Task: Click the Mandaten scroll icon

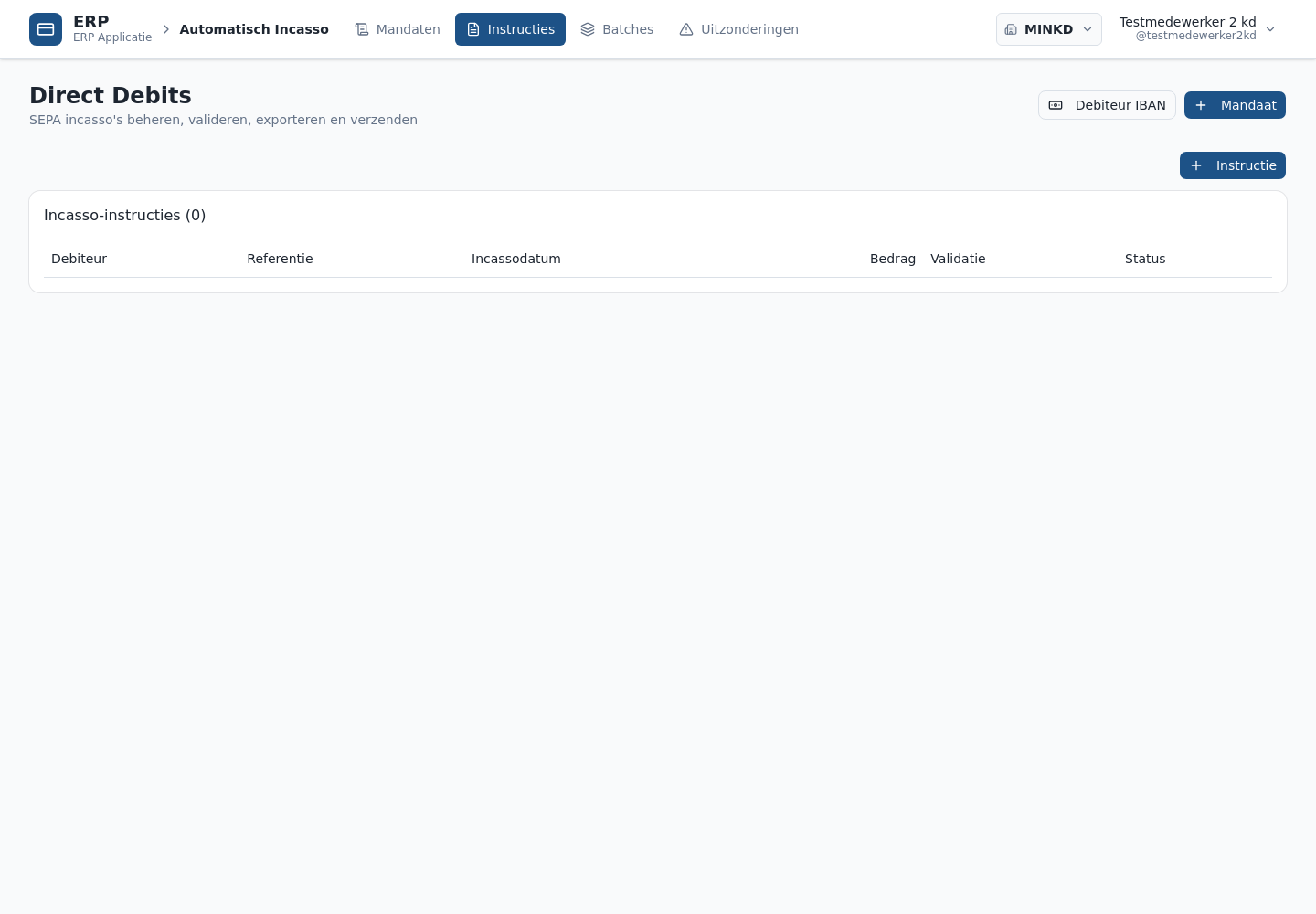Action: click(x=362, y=29)
